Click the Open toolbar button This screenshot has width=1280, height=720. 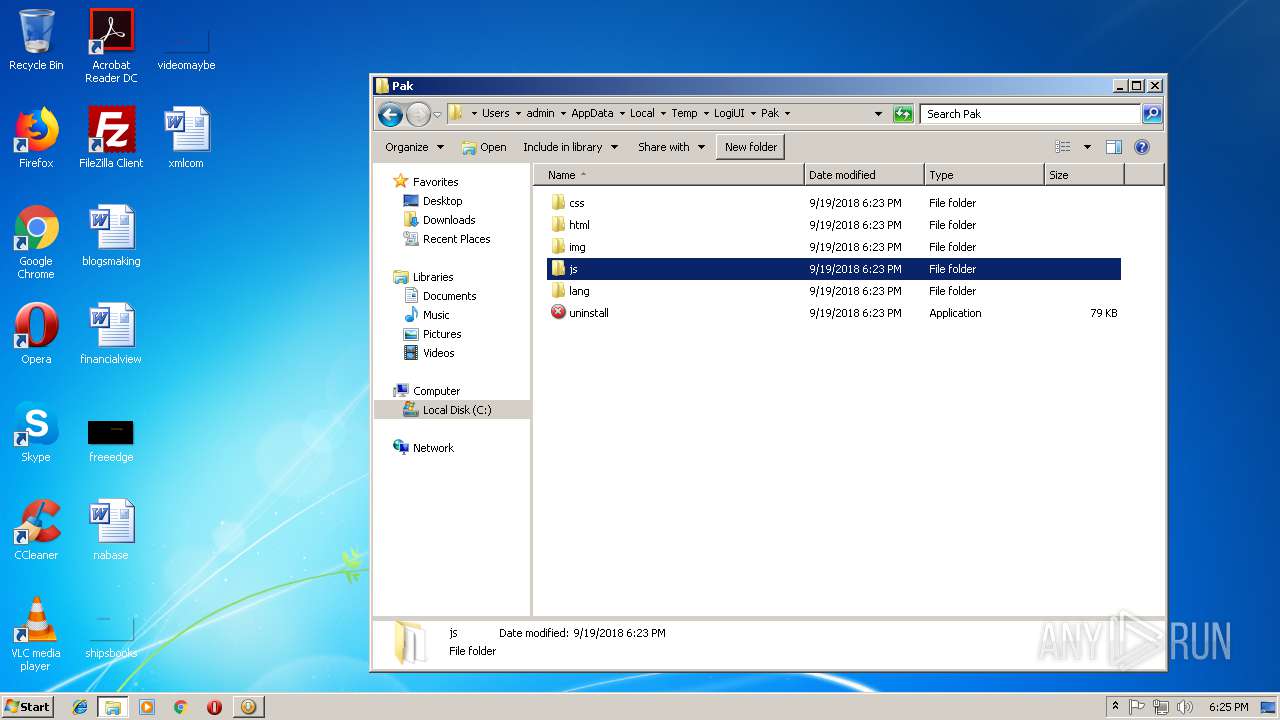click(x=484, y=147)
